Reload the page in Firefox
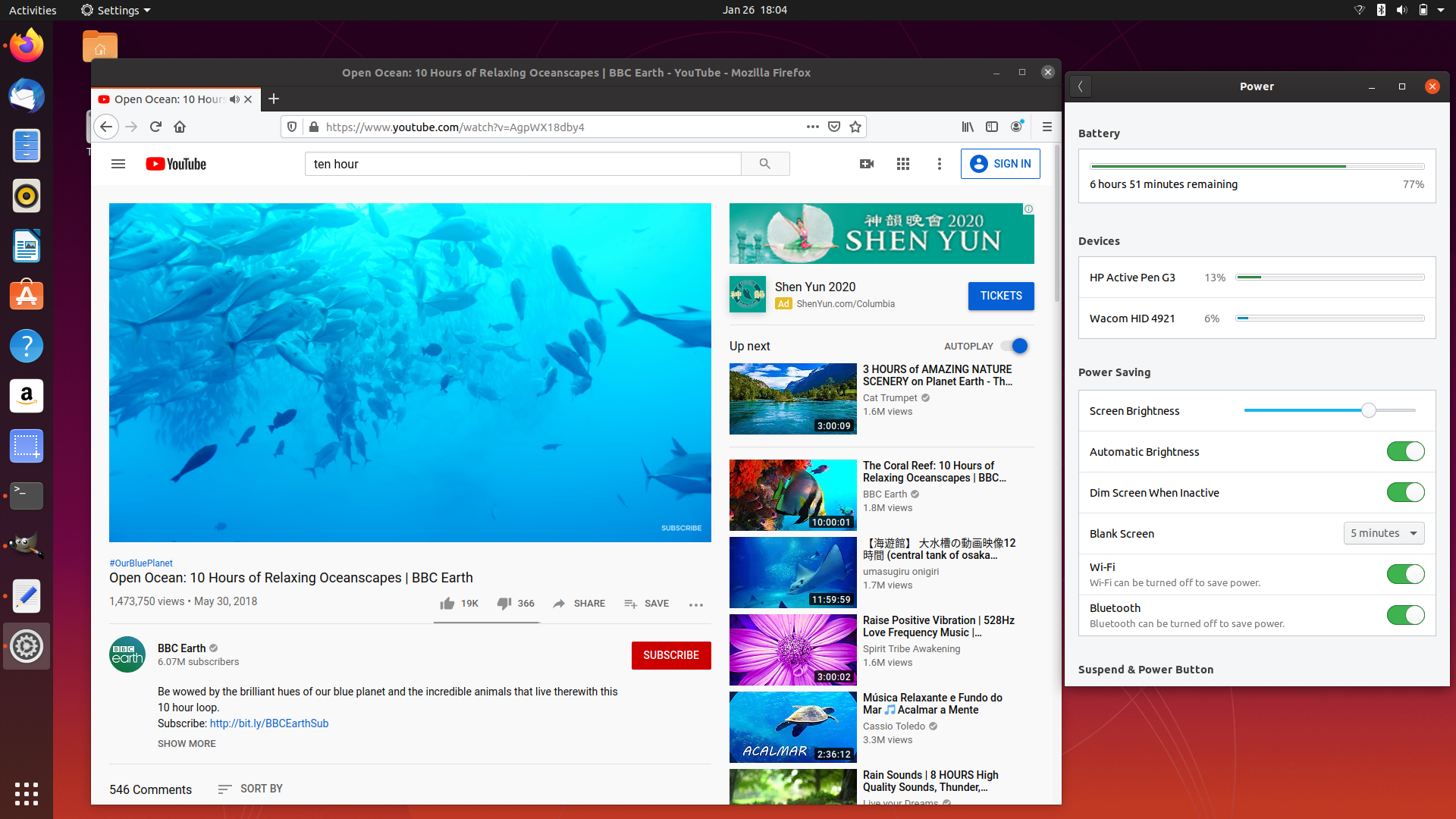 click(155, 127)
